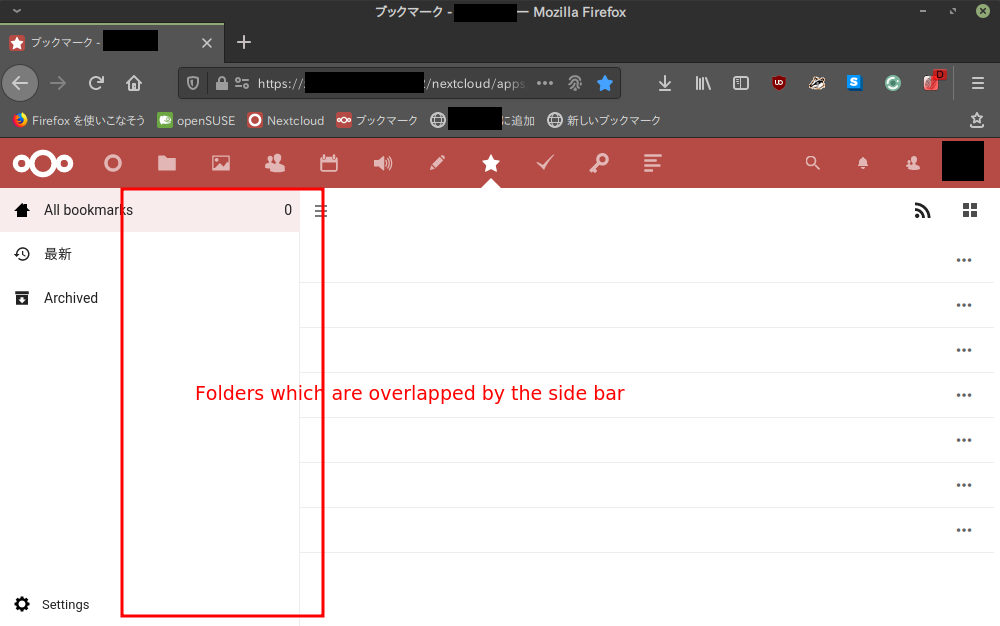Screen dimensions: 1000x626
Task: Open the Contacts app icon
Action: pyautogui.click(x=275, y=163)
